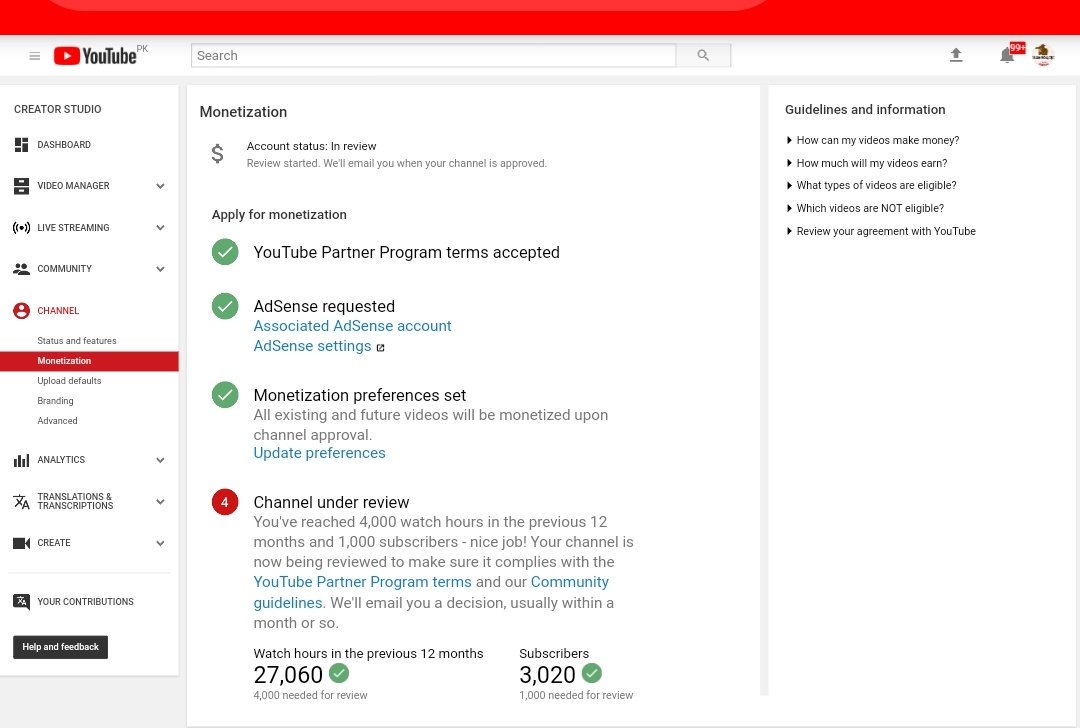Open the notifications bell
Viewport: 1080px width, 728px height.
[x=1007, y=56]
